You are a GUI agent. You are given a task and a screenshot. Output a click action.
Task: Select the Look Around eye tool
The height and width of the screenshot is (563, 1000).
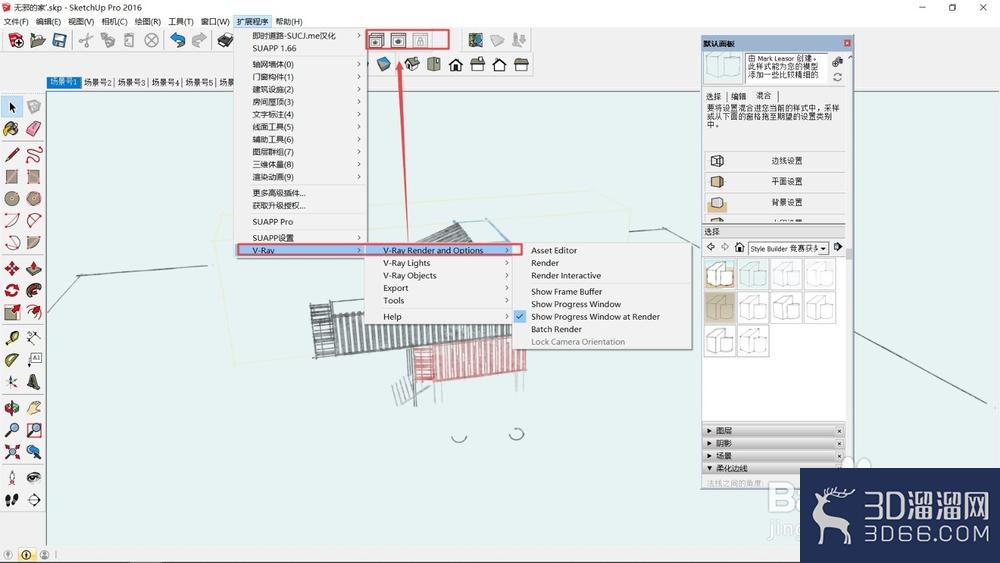[34, 478]
